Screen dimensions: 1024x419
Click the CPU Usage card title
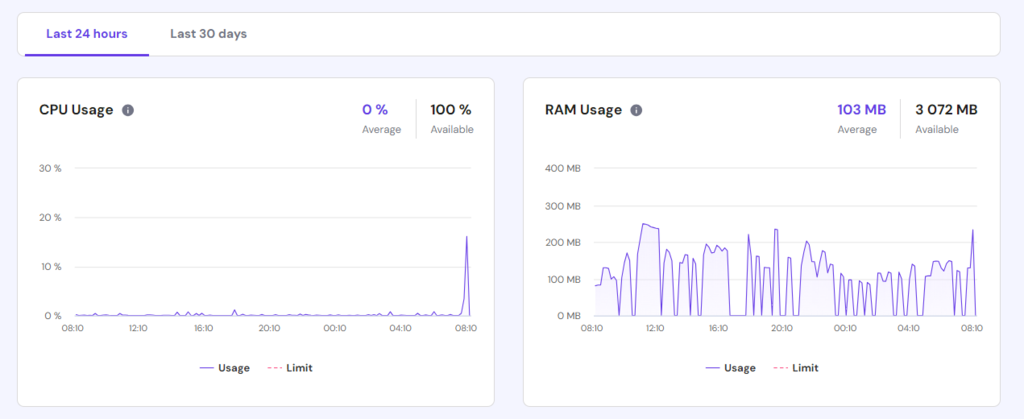[x=76, y=110]
